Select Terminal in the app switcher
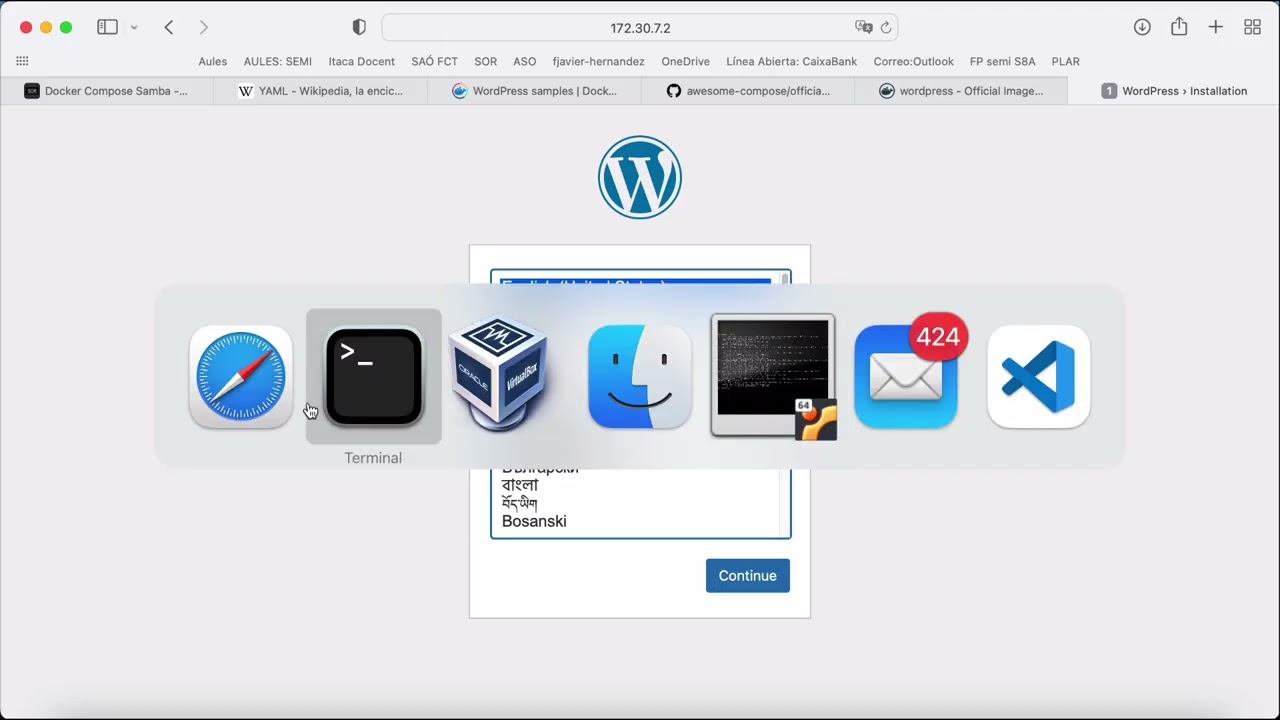Image resolution: width=1280 pixels, height=720 pixels. pyautogui.click(x=373, y=376)
